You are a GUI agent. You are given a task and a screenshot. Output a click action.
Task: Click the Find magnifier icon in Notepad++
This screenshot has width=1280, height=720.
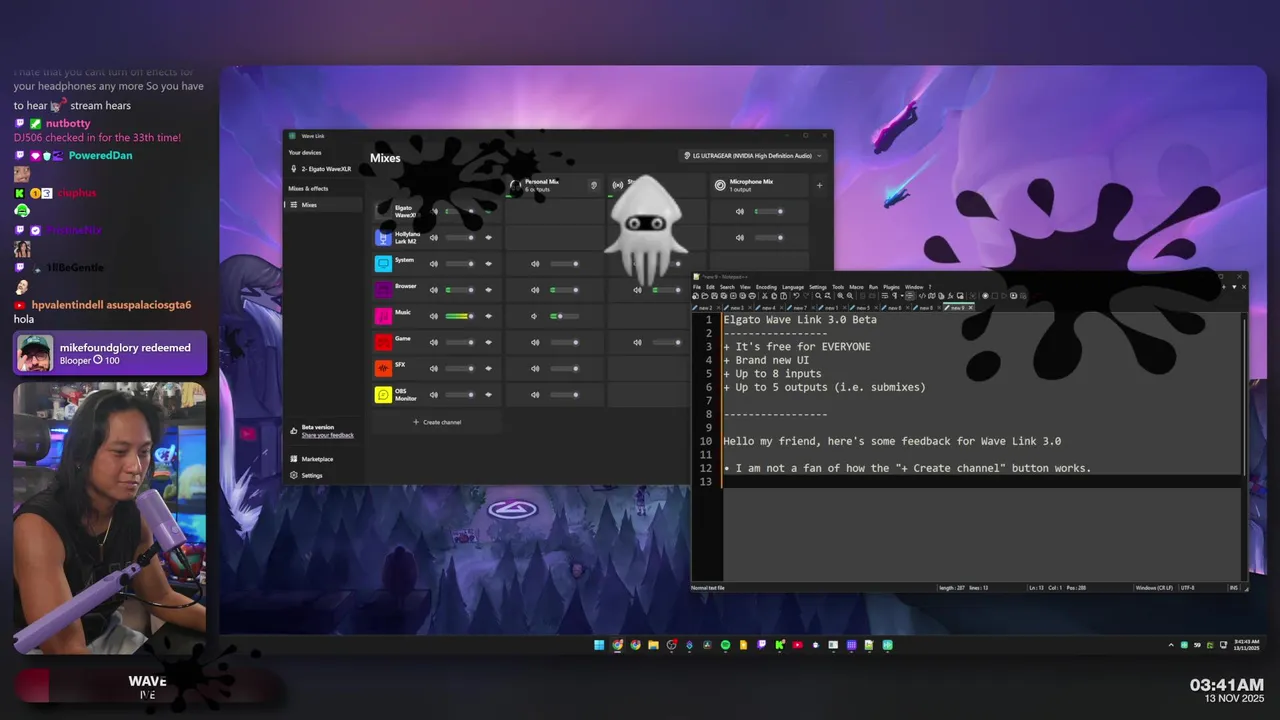point(818,296)
